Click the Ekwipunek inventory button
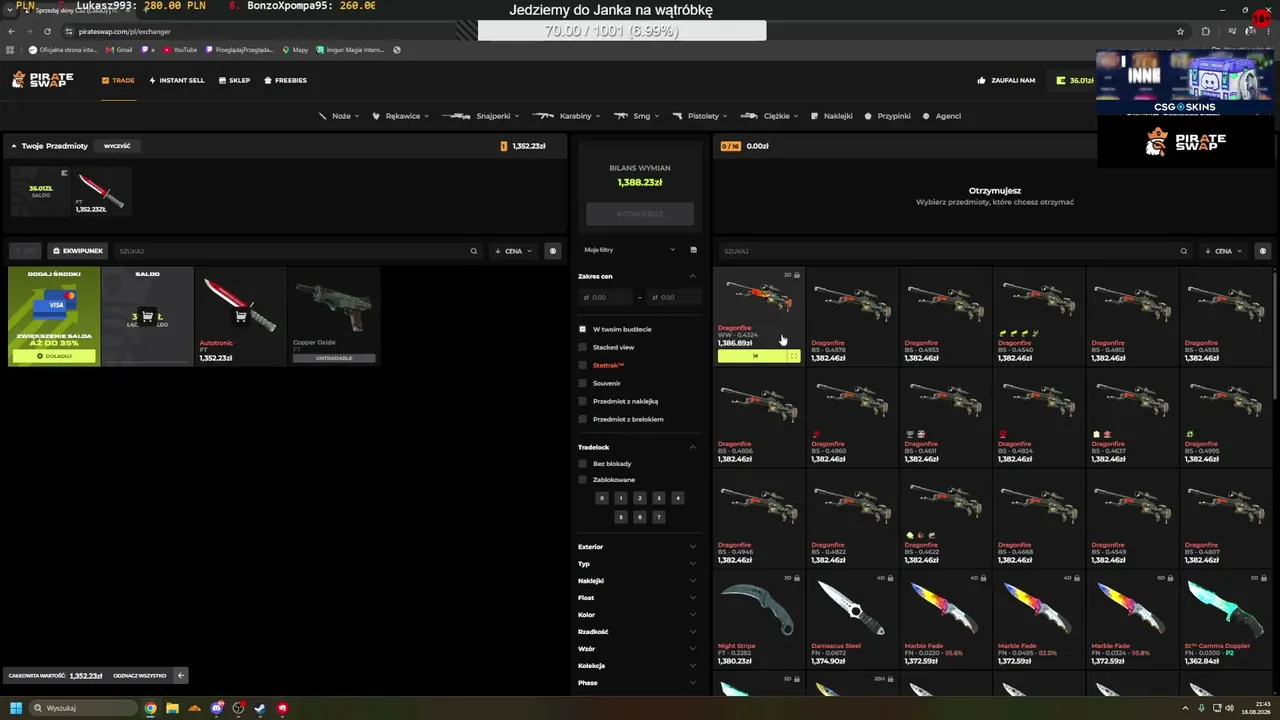Screen dimensions: 1280x720 point(78,251)
